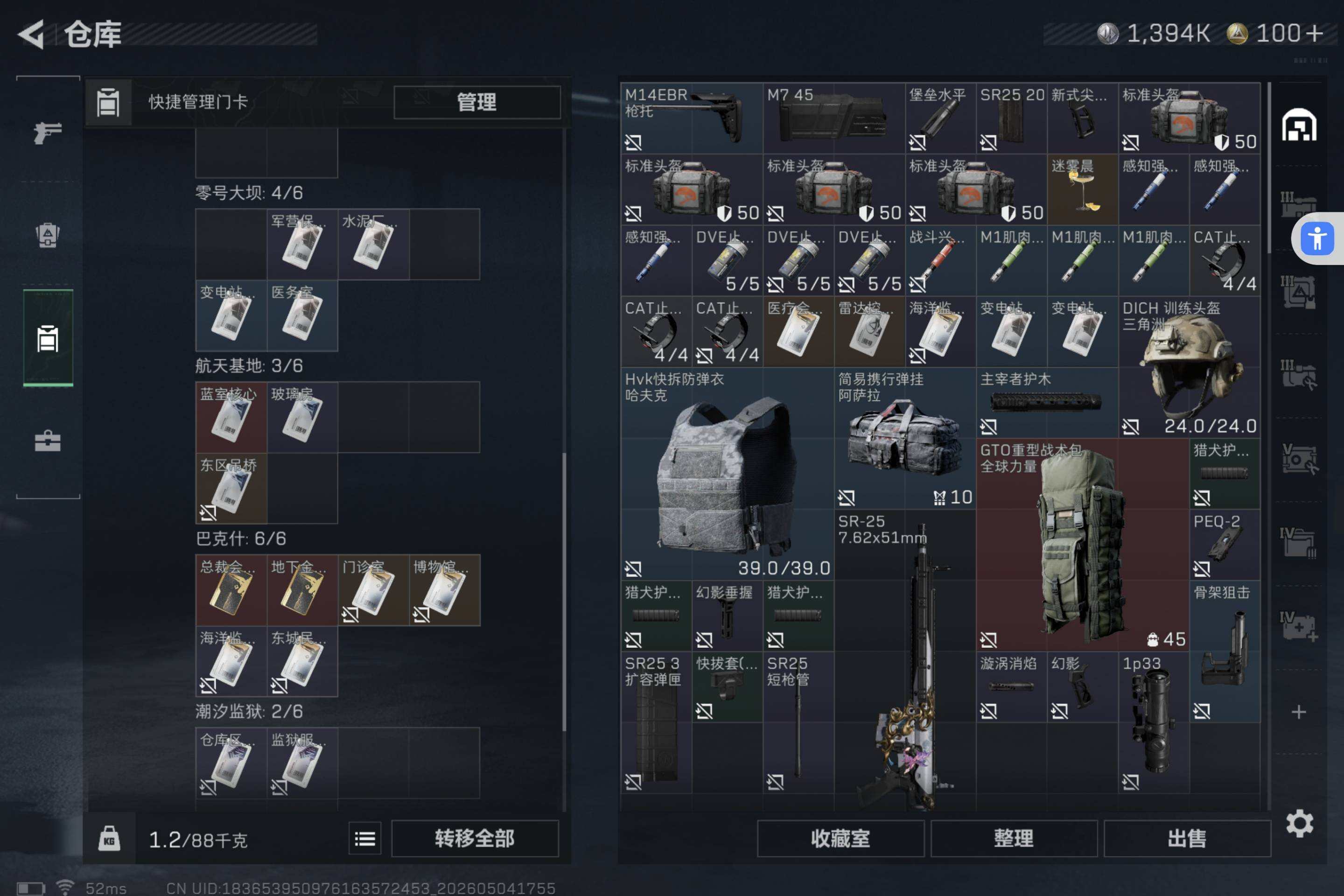The image size is (1344, 896).
Task: Select the 蓝室核心 keycard
Action: coord(231,417)
